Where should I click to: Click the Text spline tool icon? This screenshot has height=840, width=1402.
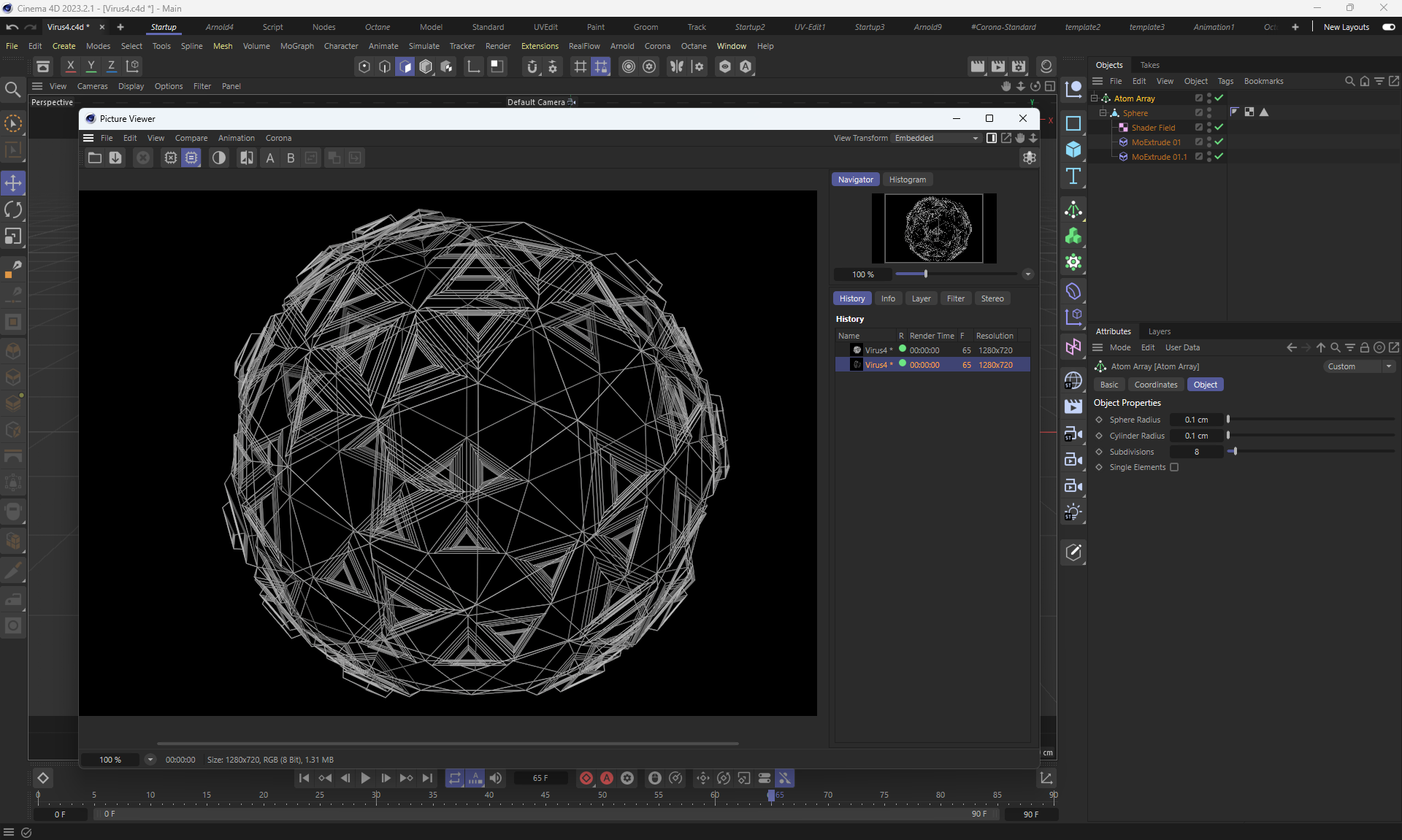(x=1073, y=176)
